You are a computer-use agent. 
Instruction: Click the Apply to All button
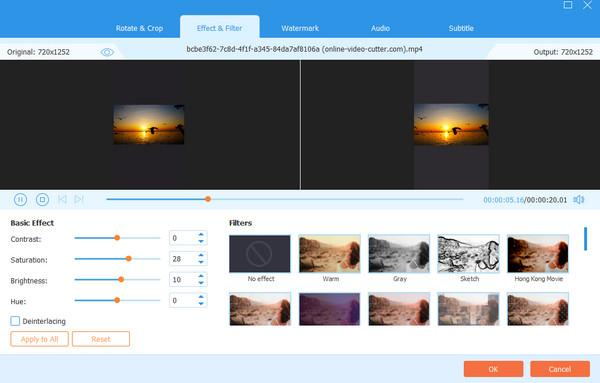click(39, 339)
